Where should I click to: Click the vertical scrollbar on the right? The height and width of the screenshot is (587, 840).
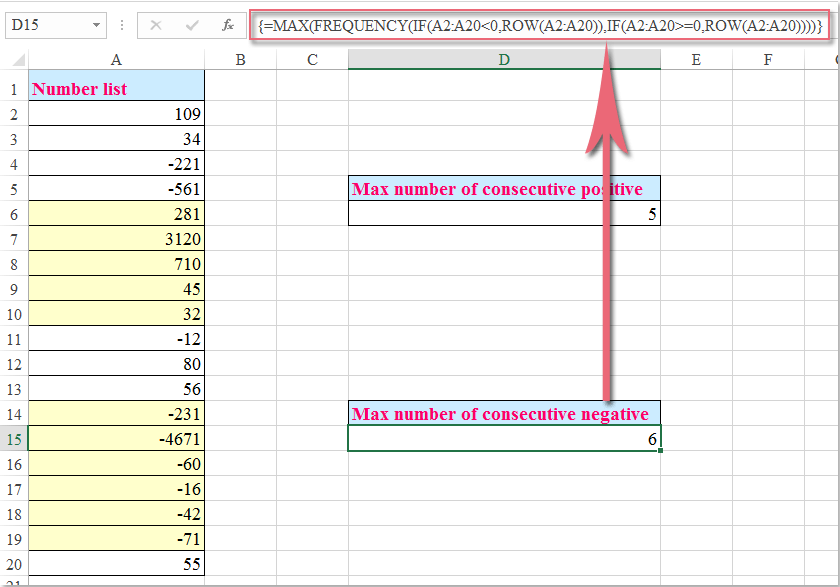833,300
